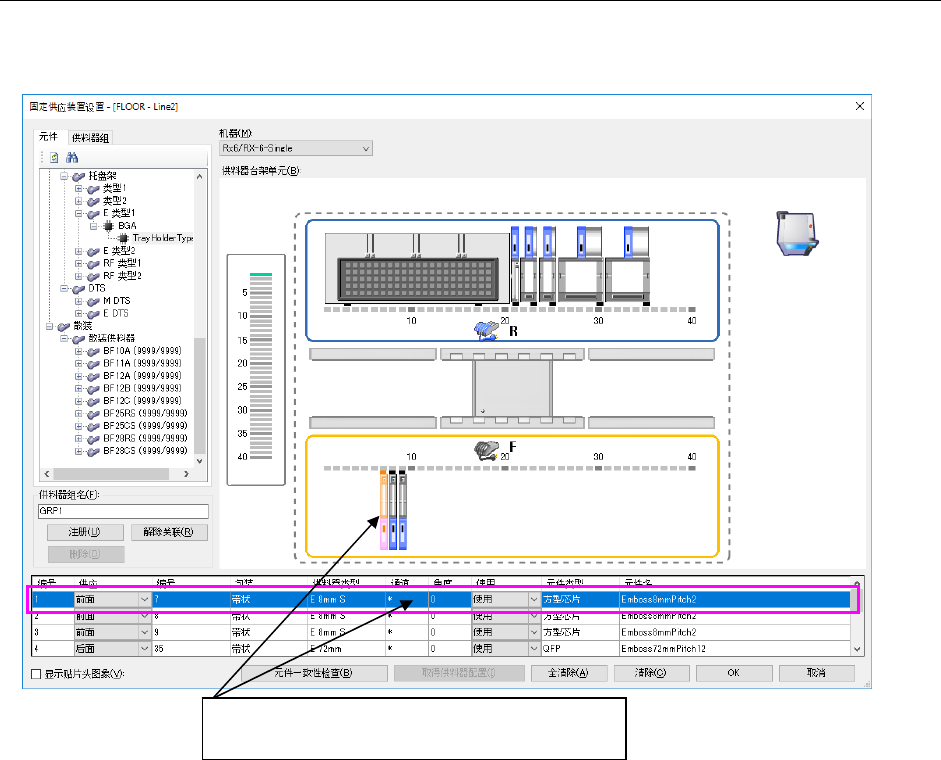
Task: Expand the BF10A (9999/9999) tree node
Action: pos(79,351)
